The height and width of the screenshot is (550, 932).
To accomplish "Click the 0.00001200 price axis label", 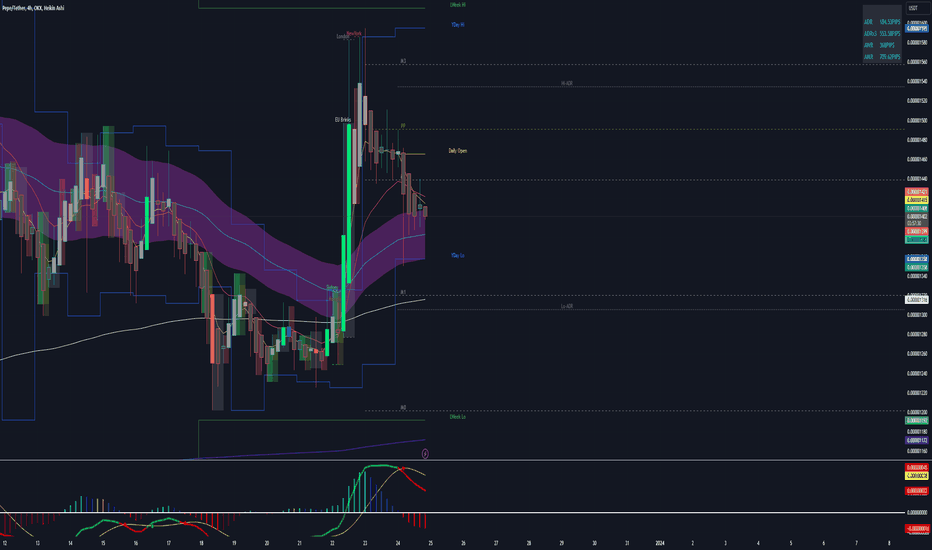I will tap(917, 412).
